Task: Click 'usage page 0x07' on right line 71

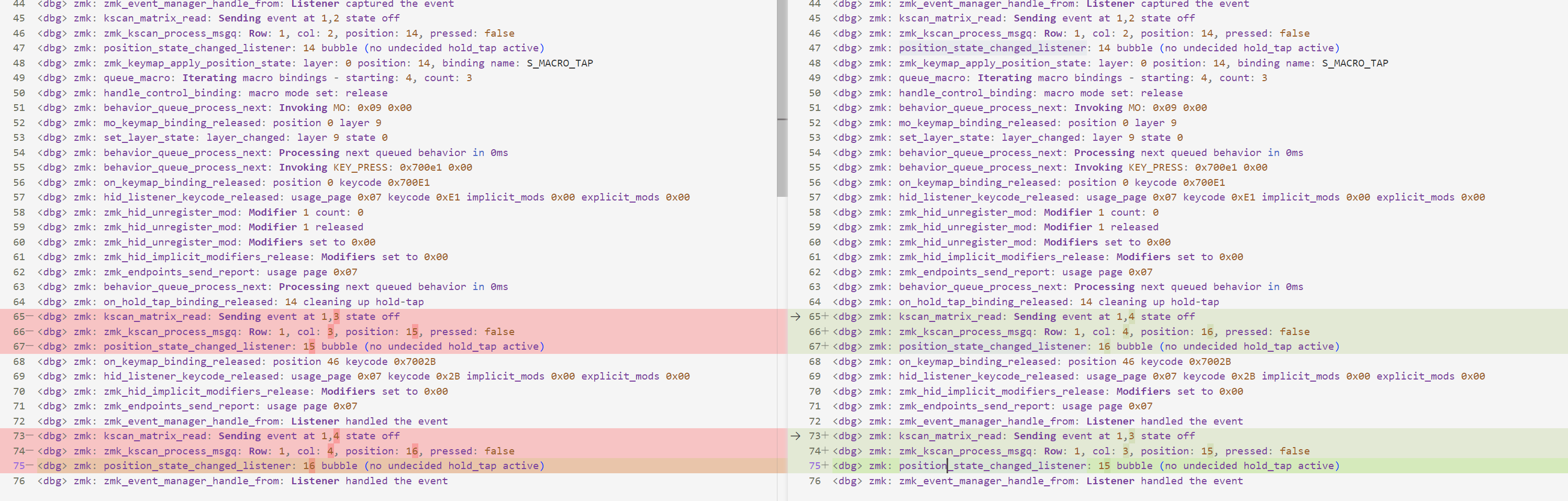Action: point(1107,406)
